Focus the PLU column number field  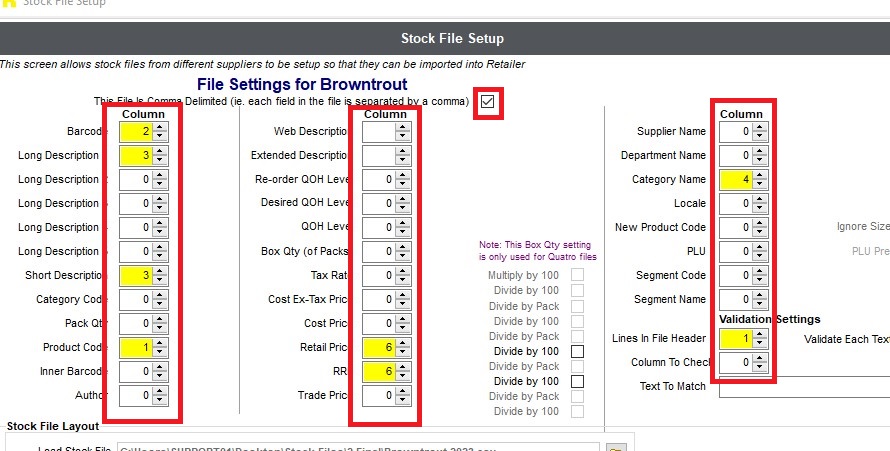735,252
